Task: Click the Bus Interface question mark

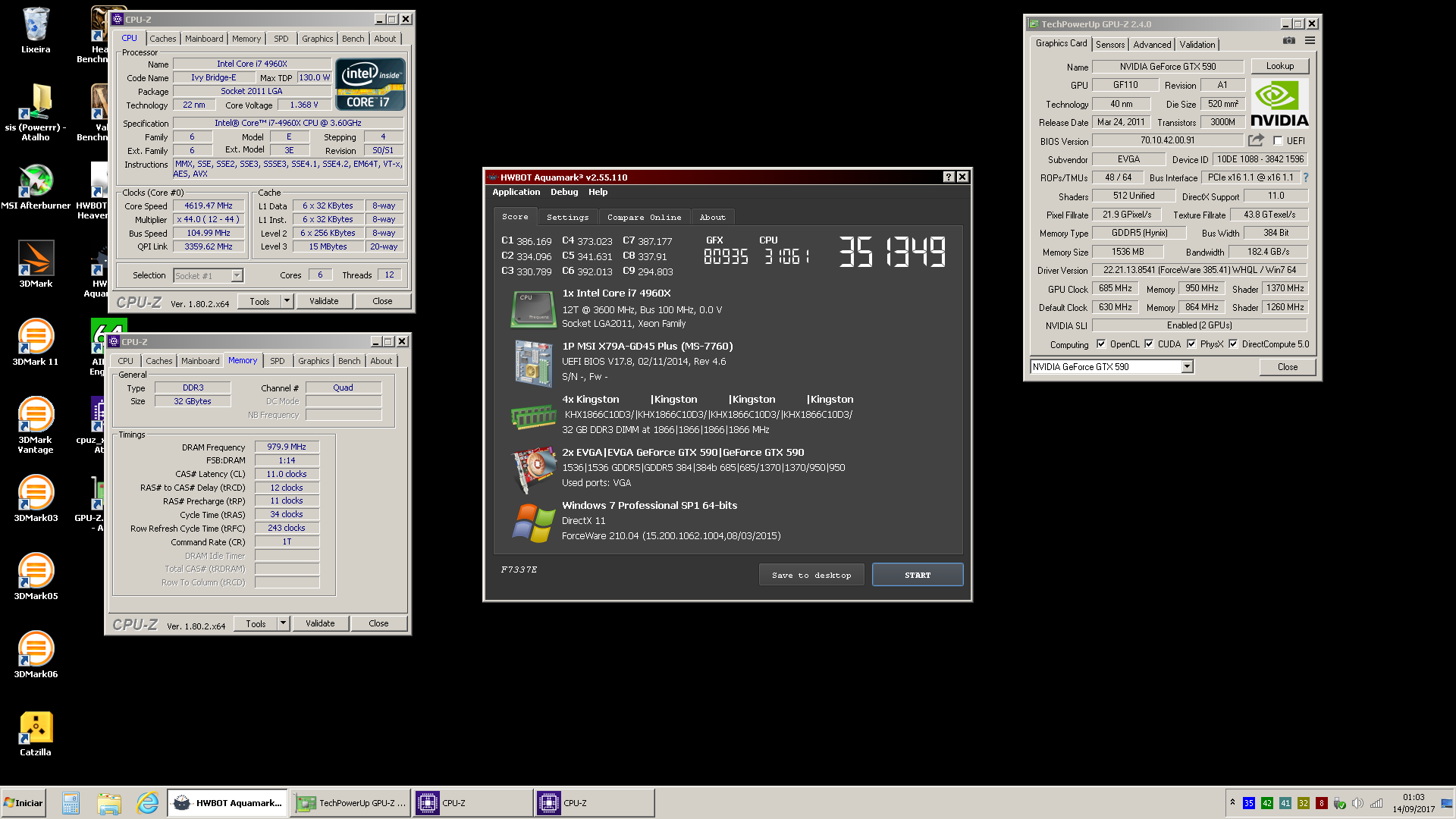Action: [x=1306, y=177]
